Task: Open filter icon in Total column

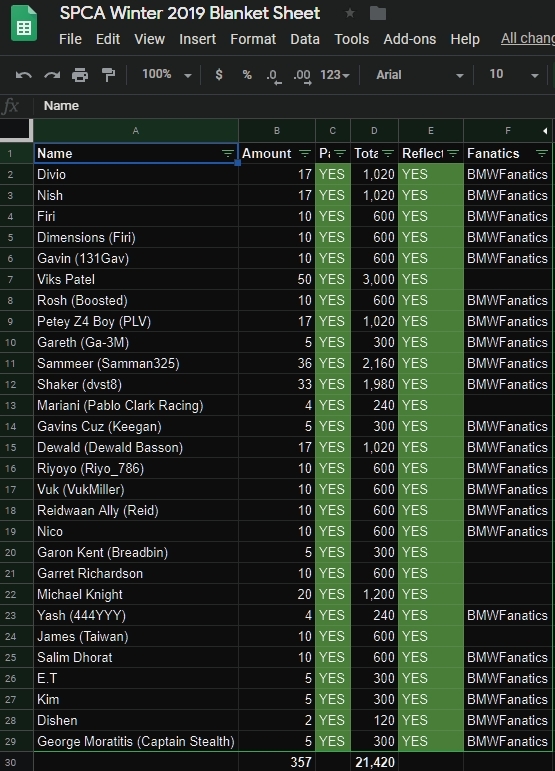Action: coord(388,153)
